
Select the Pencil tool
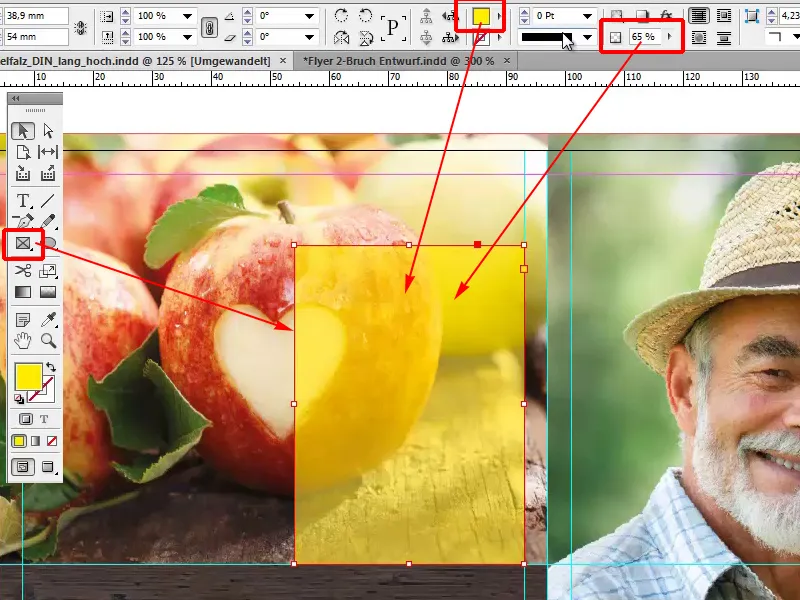click(x=48, y=221)
